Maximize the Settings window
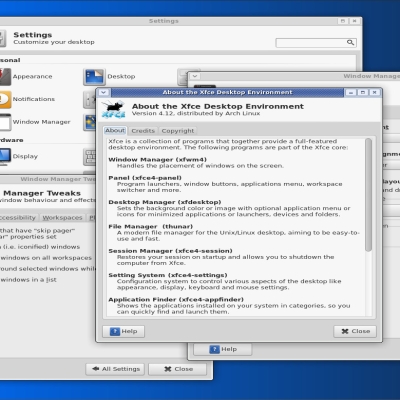This screenshot has width=400, height=400. point(343,21)
